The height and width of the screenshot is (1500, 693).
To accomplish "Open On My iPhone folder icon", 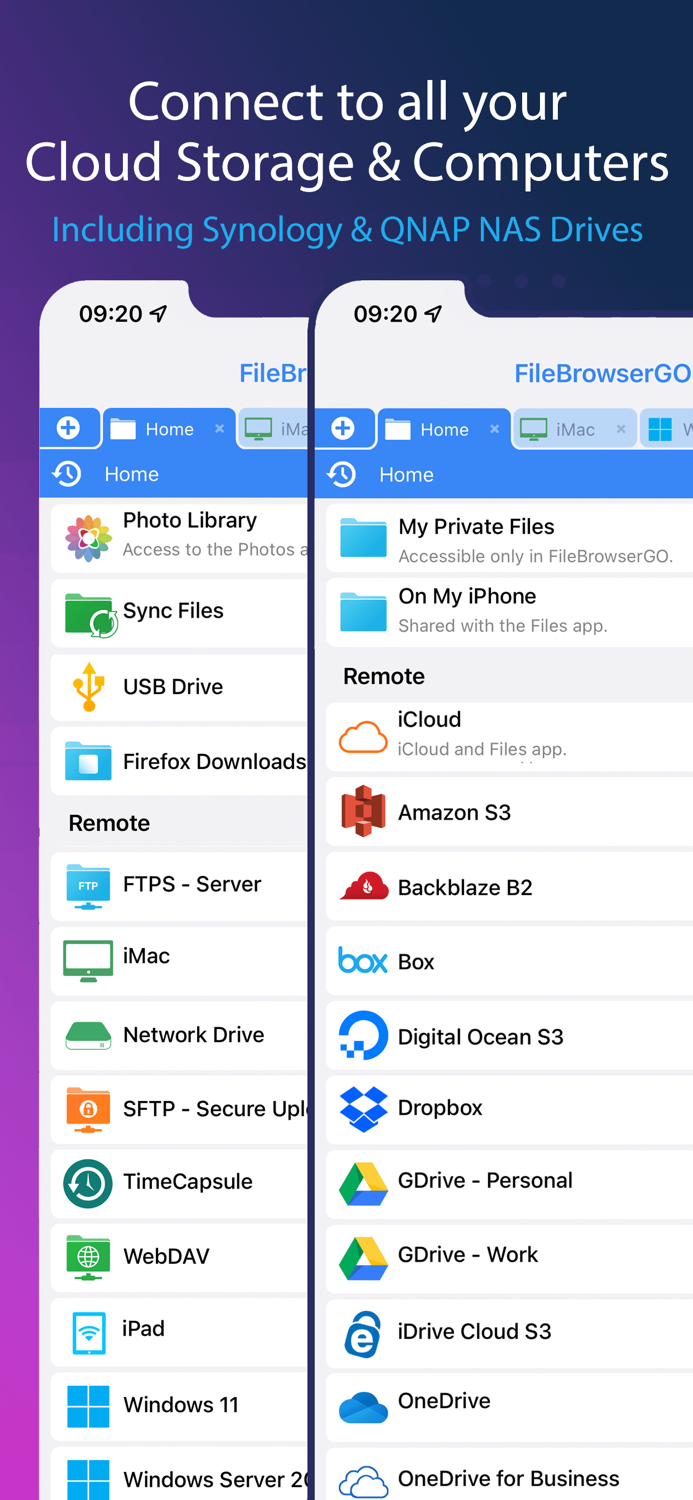I will (x=363, y=611).
